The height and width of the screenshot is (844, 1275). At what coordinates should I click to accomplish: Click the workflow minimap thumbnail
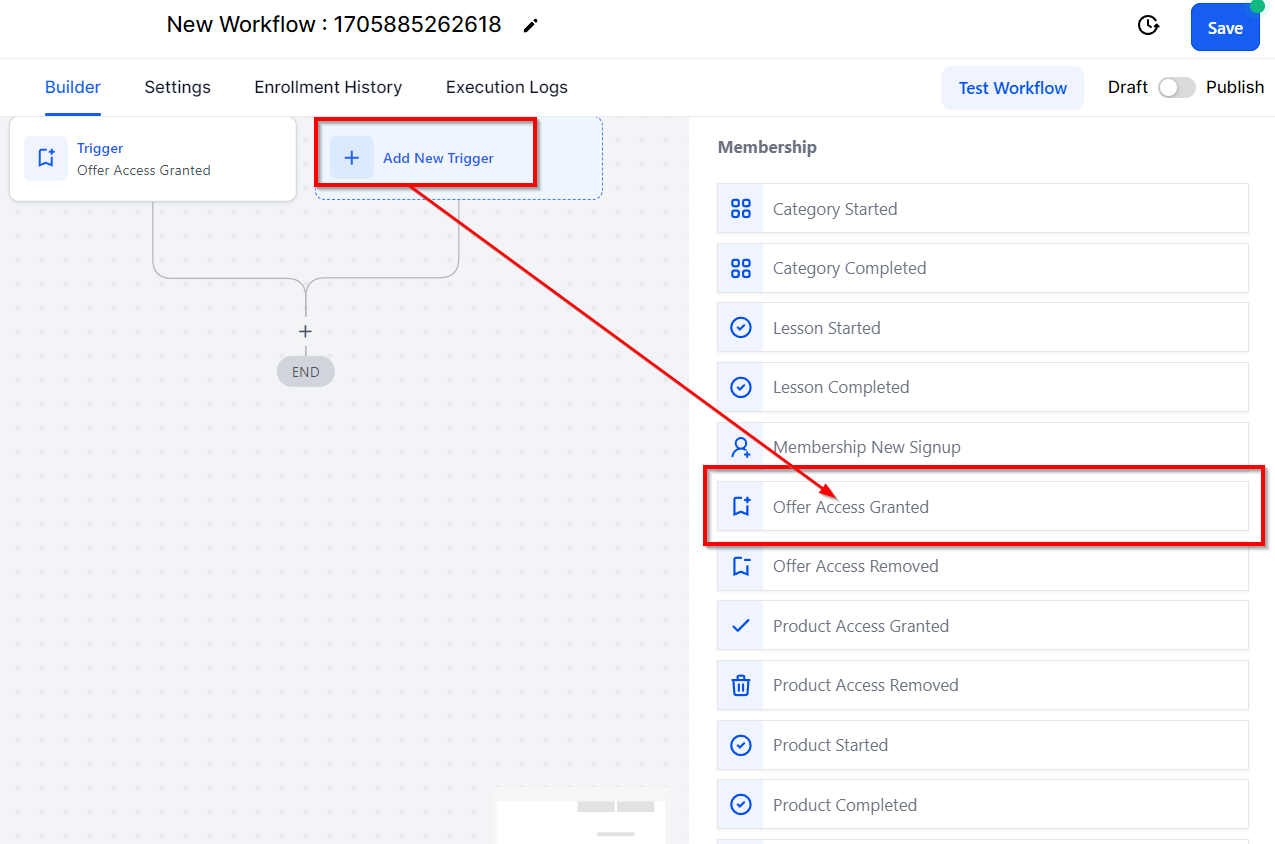tap(581, 816)
